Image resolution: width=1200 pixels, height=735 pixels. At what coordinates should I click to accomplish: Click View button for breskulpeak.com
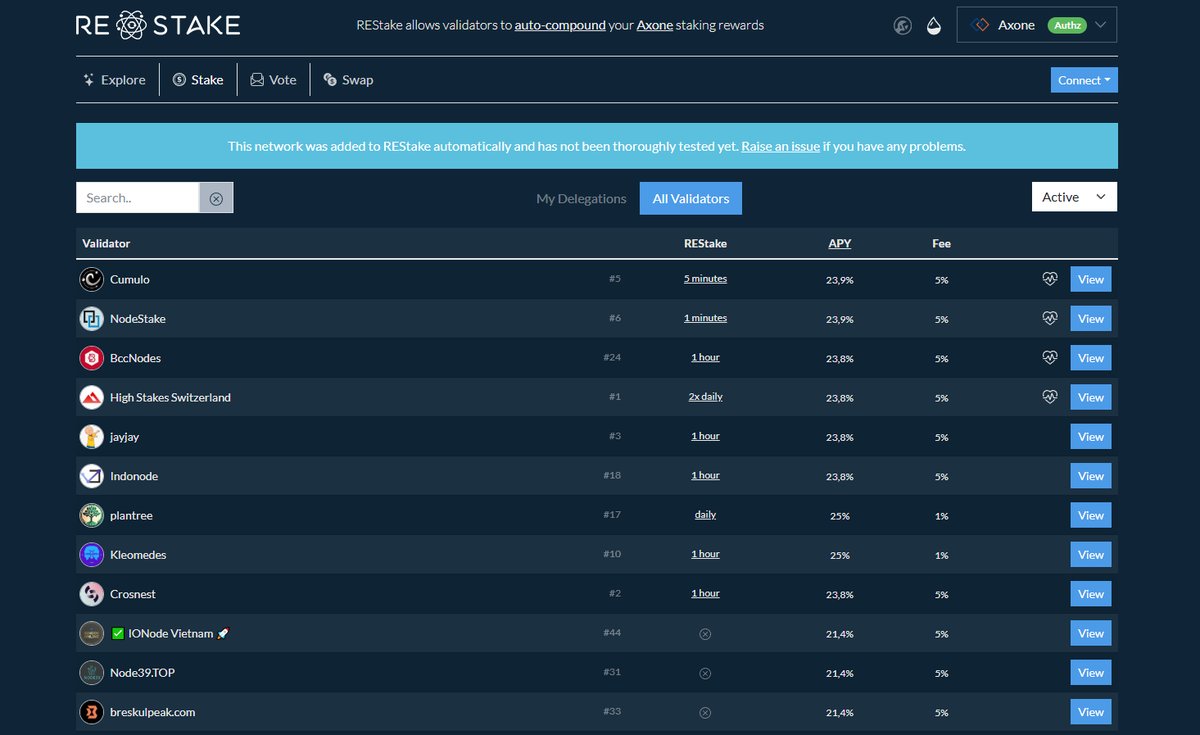[x=1091, y=712]
